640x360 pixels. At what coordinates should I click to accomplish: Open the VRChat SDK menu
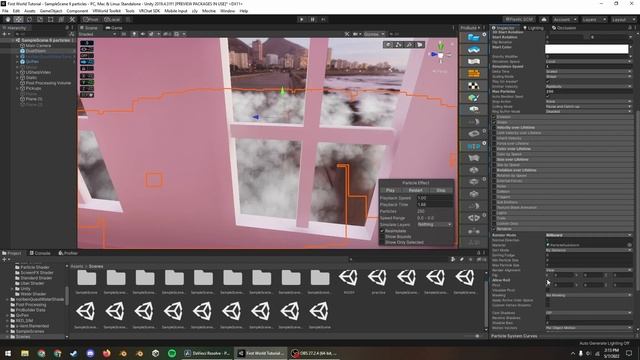click(149, 11)
